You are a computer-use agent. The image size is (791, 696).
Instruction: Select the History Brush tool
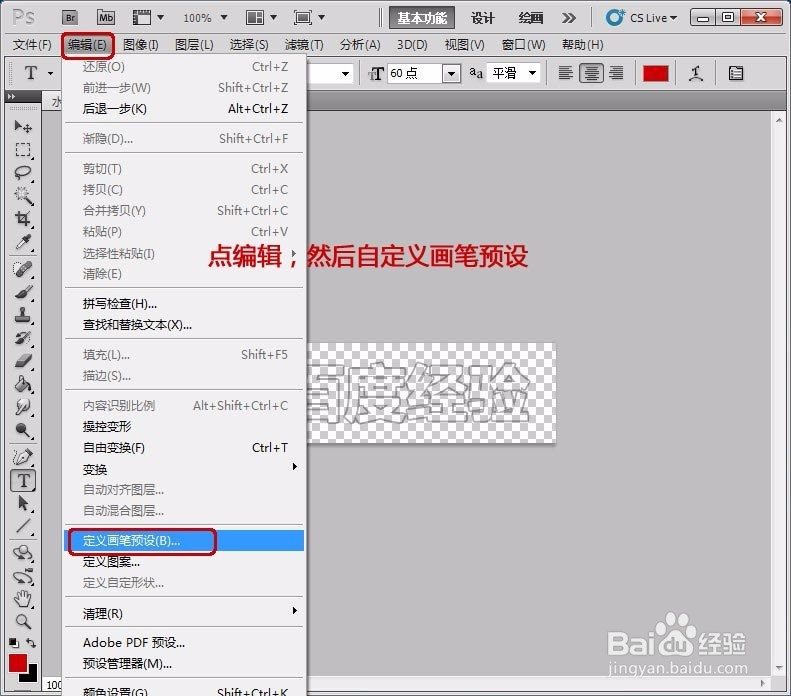coord(23,338)
